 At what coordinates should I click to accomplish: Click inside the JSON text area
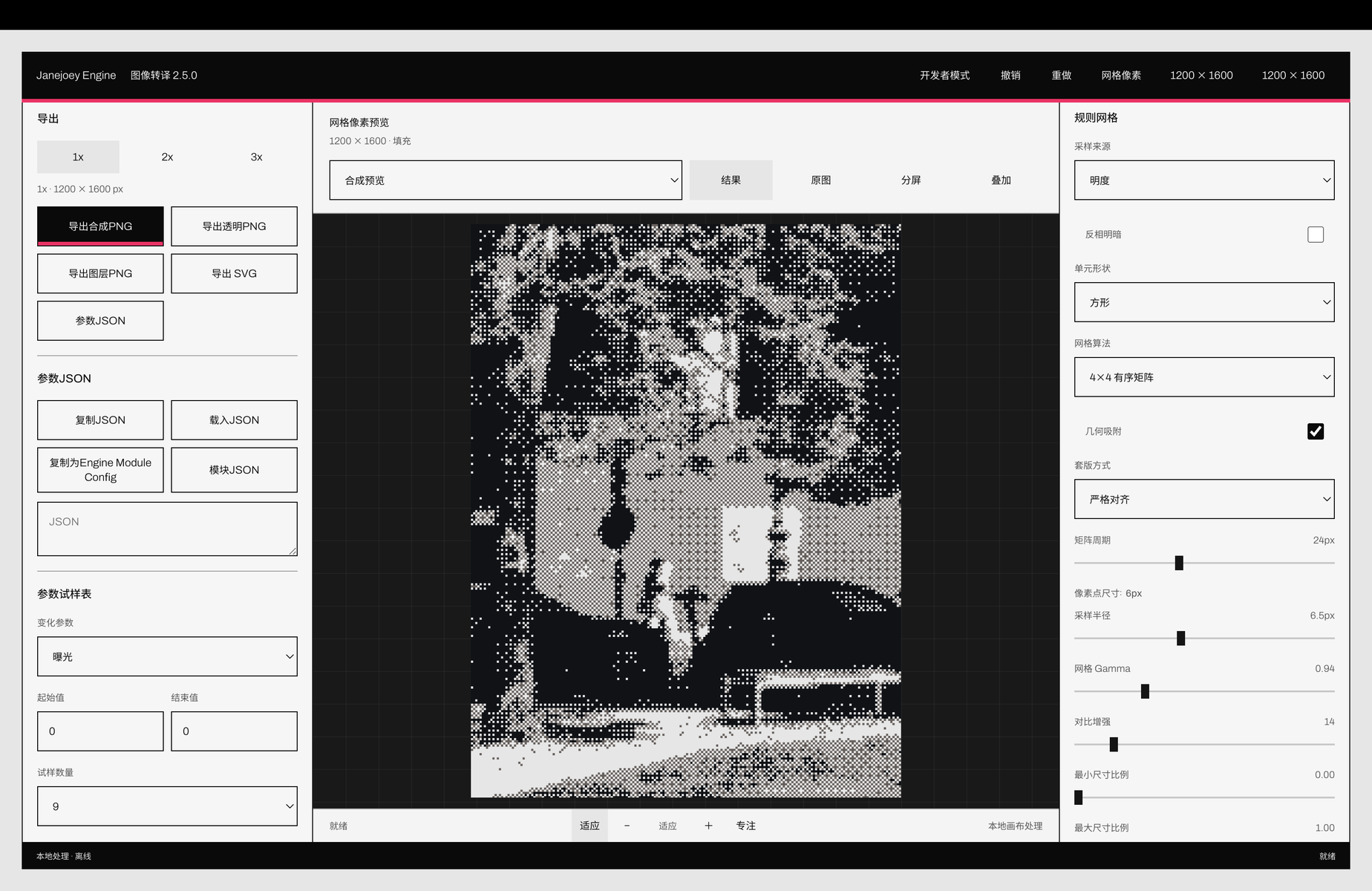(x=167, y=529)
